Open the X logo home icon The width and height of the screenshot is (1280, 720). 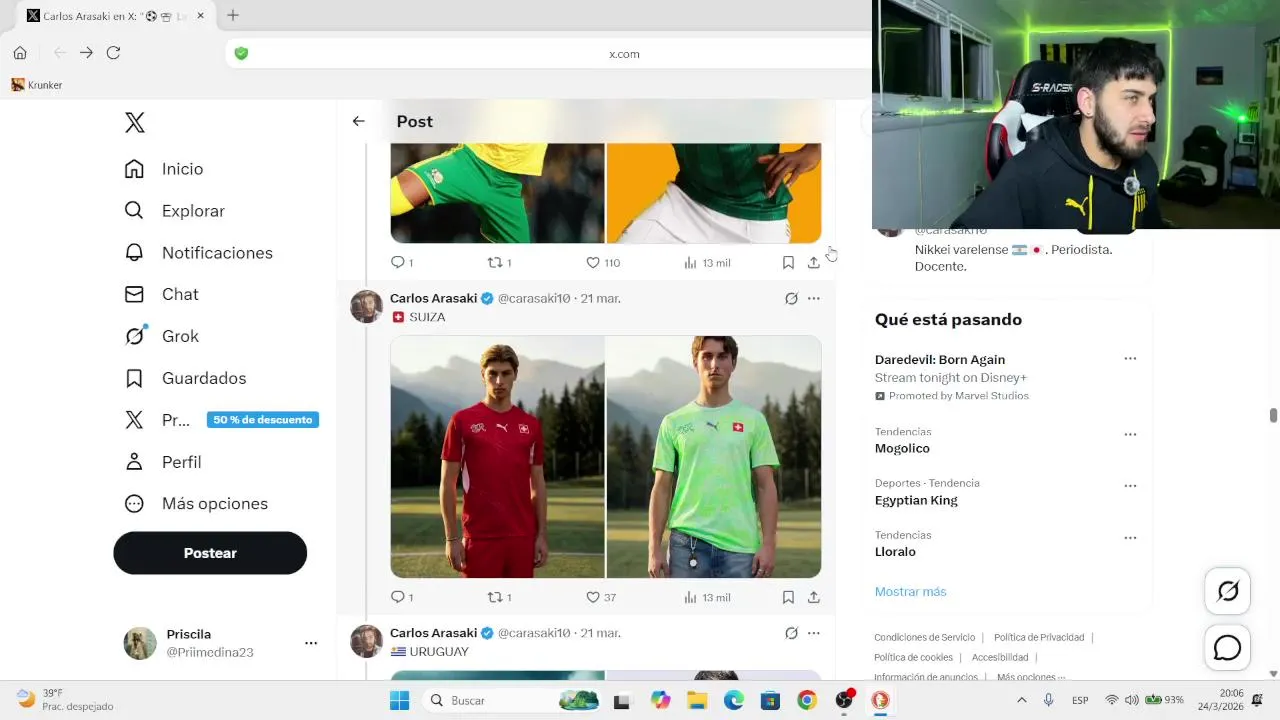[x=135, y=123]
